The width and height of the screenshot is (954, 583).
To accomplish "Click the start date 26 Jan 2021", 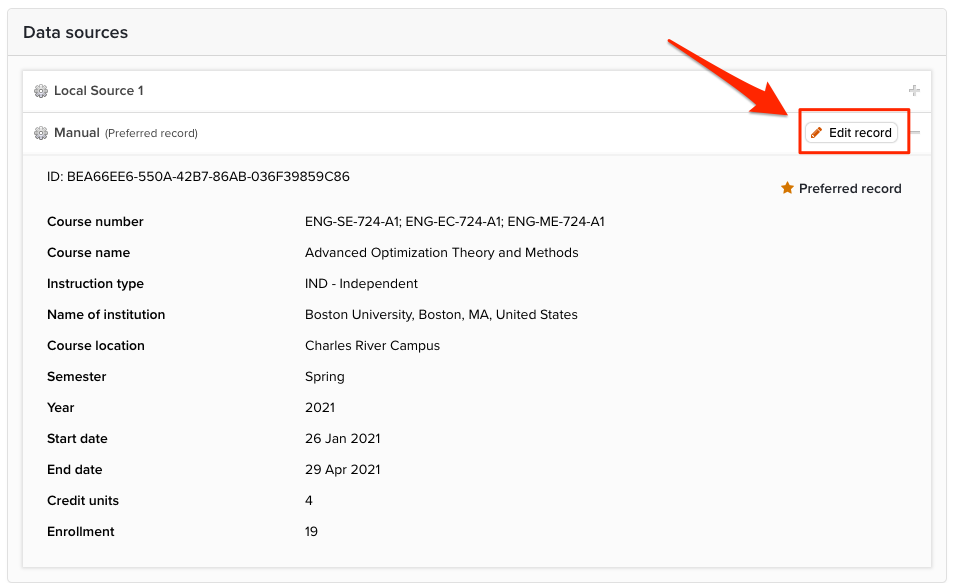I will pos(343,439).
